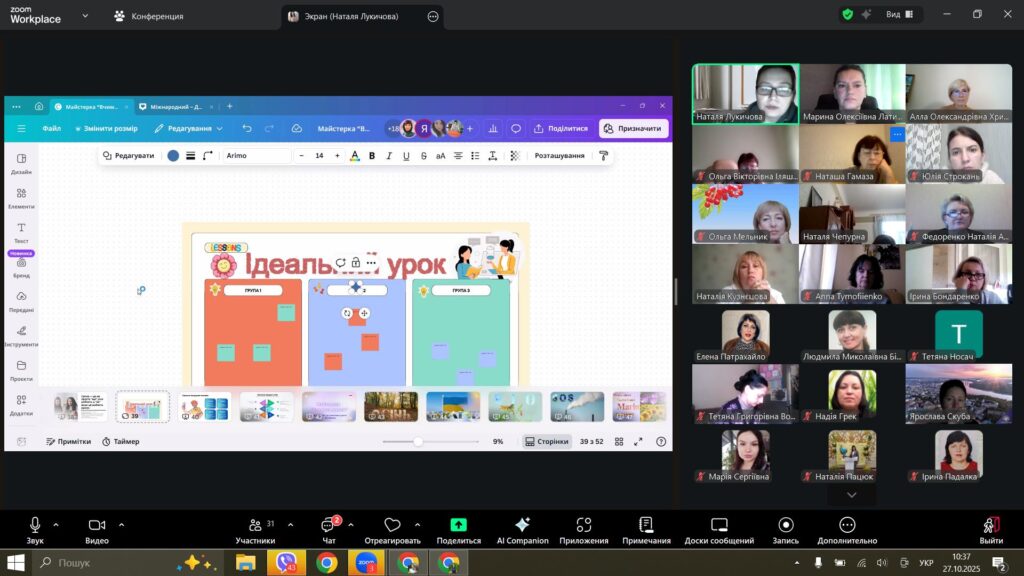Screen dimensions: 1024x576
Task: Open Google Chrome from the Windows taskbar
Action: 326,563
